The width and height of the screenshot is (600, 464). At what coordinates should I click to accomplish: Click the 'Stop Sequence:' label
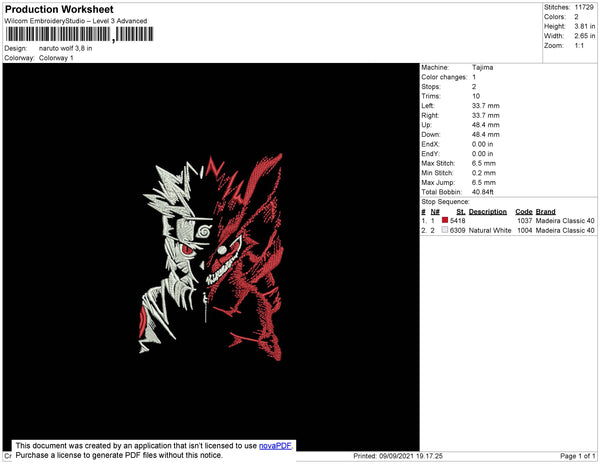click(x=445, y=202)
